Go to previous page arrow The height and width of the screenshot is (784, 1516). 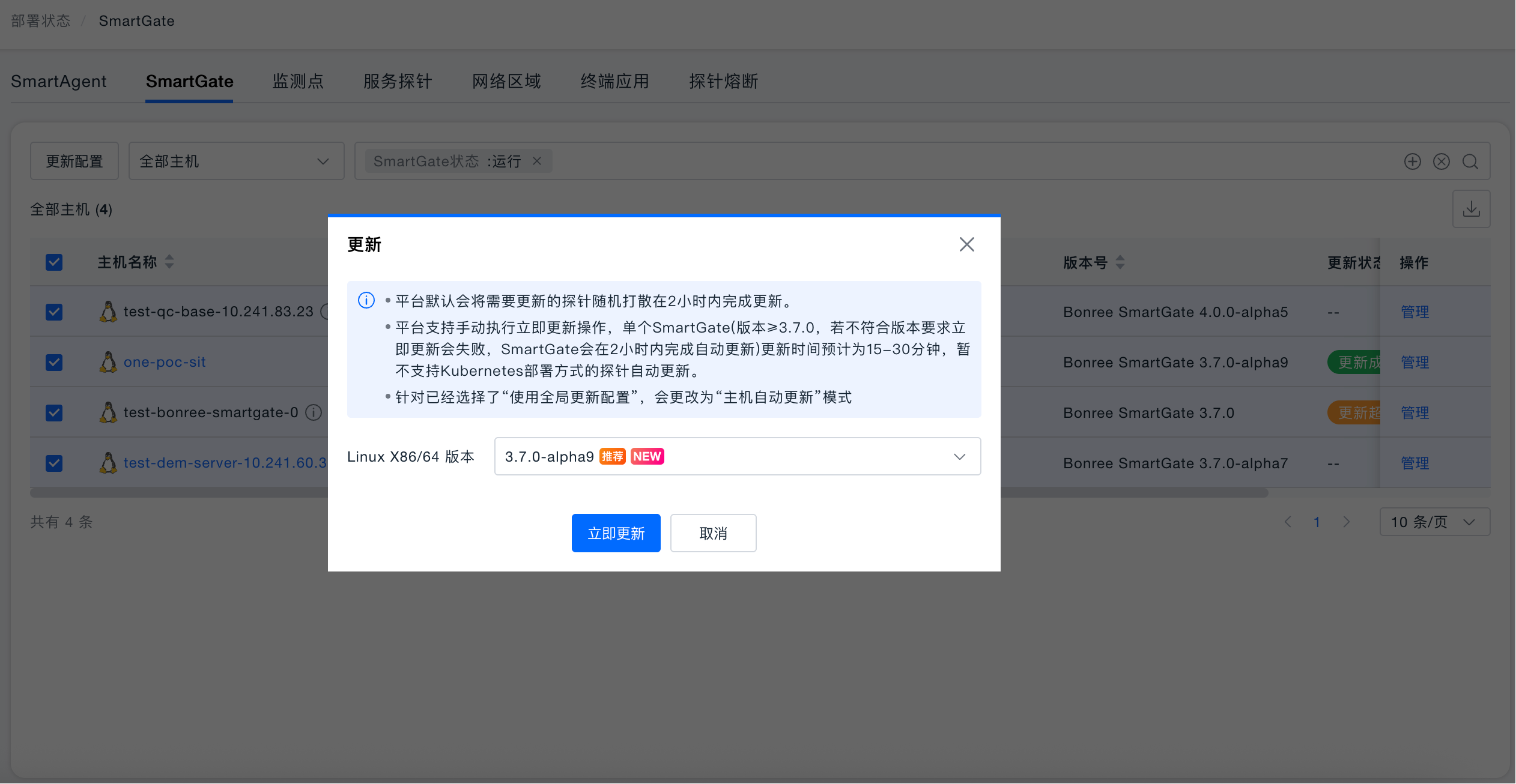tap(1287, 522)
